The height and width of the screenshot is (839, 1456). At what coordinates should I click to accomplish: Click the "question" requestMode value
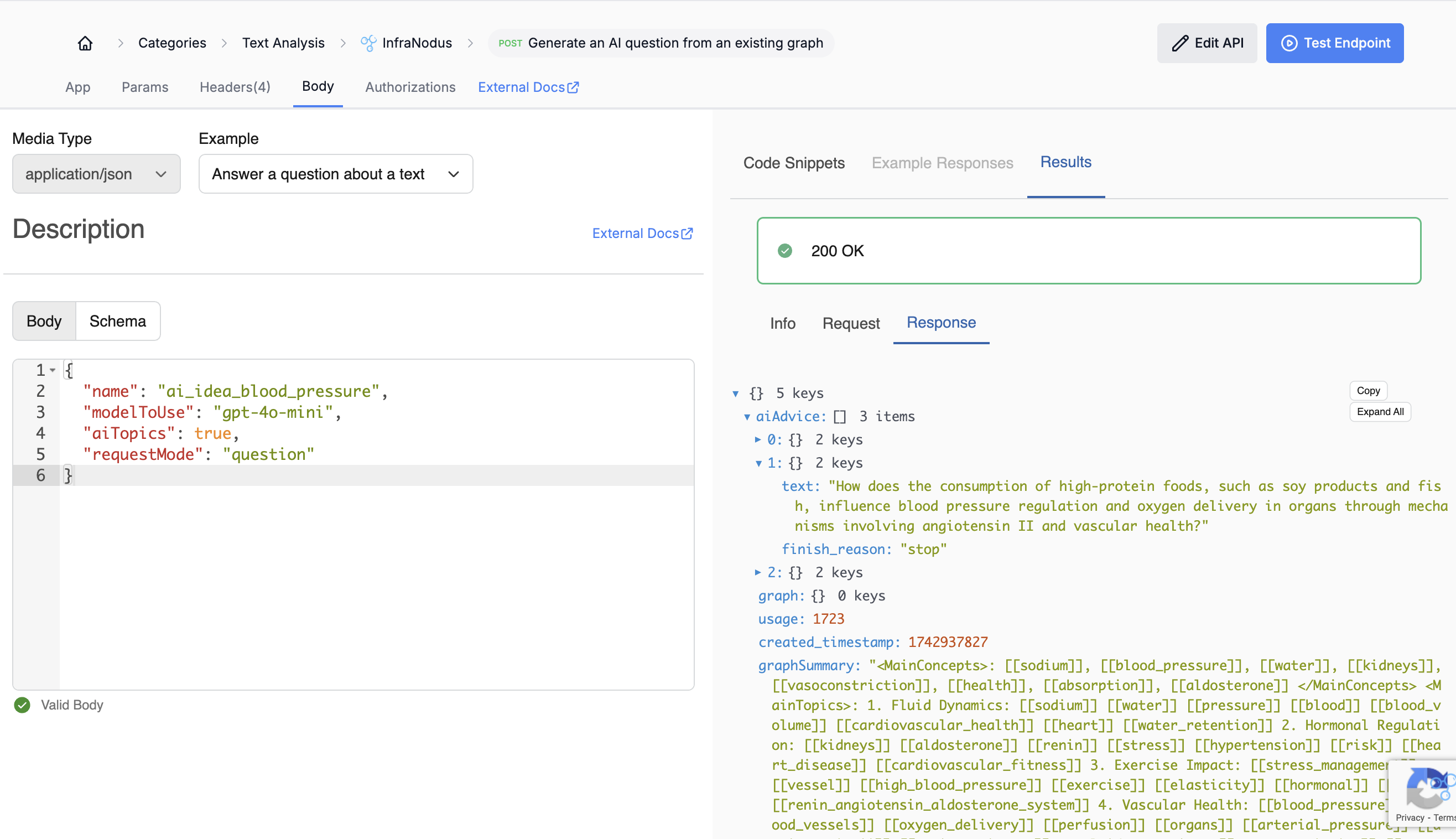268,454
